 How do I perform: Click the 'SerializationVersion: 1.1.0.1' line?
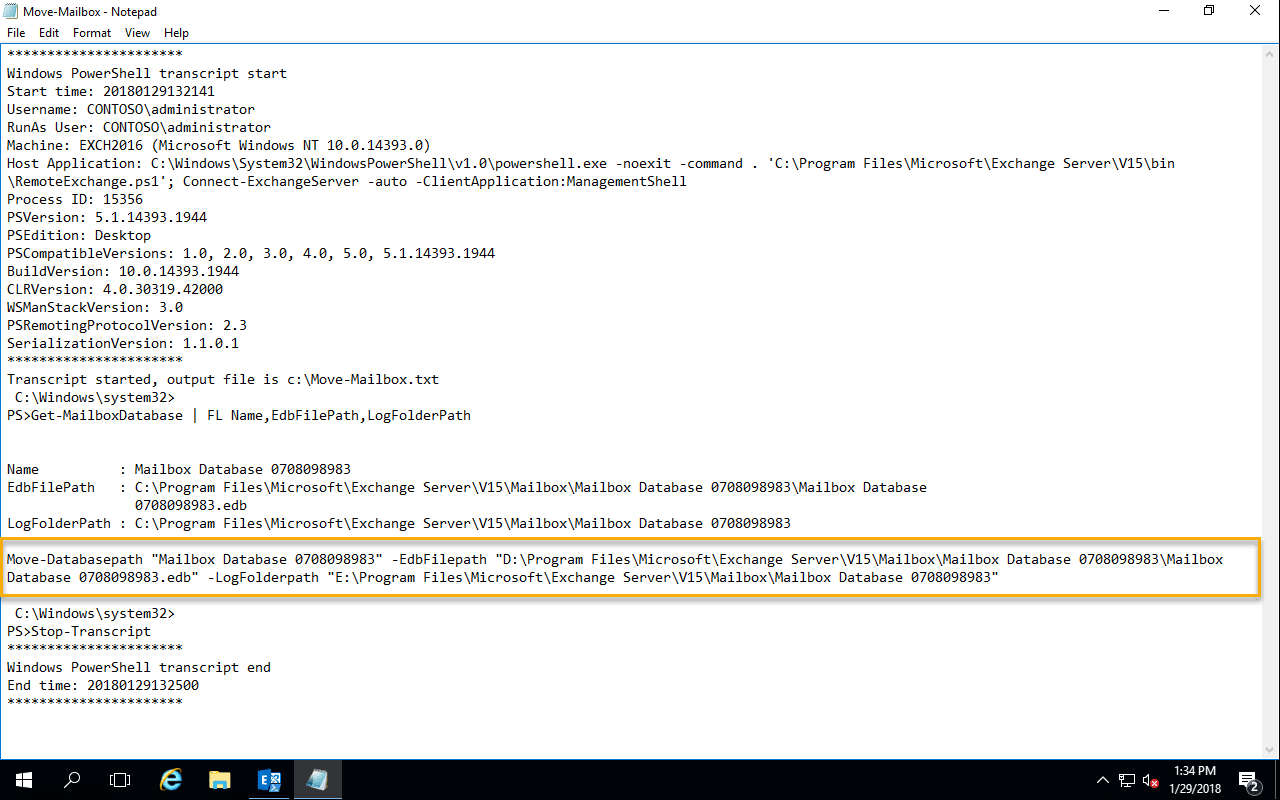click(x=123, y=343)
